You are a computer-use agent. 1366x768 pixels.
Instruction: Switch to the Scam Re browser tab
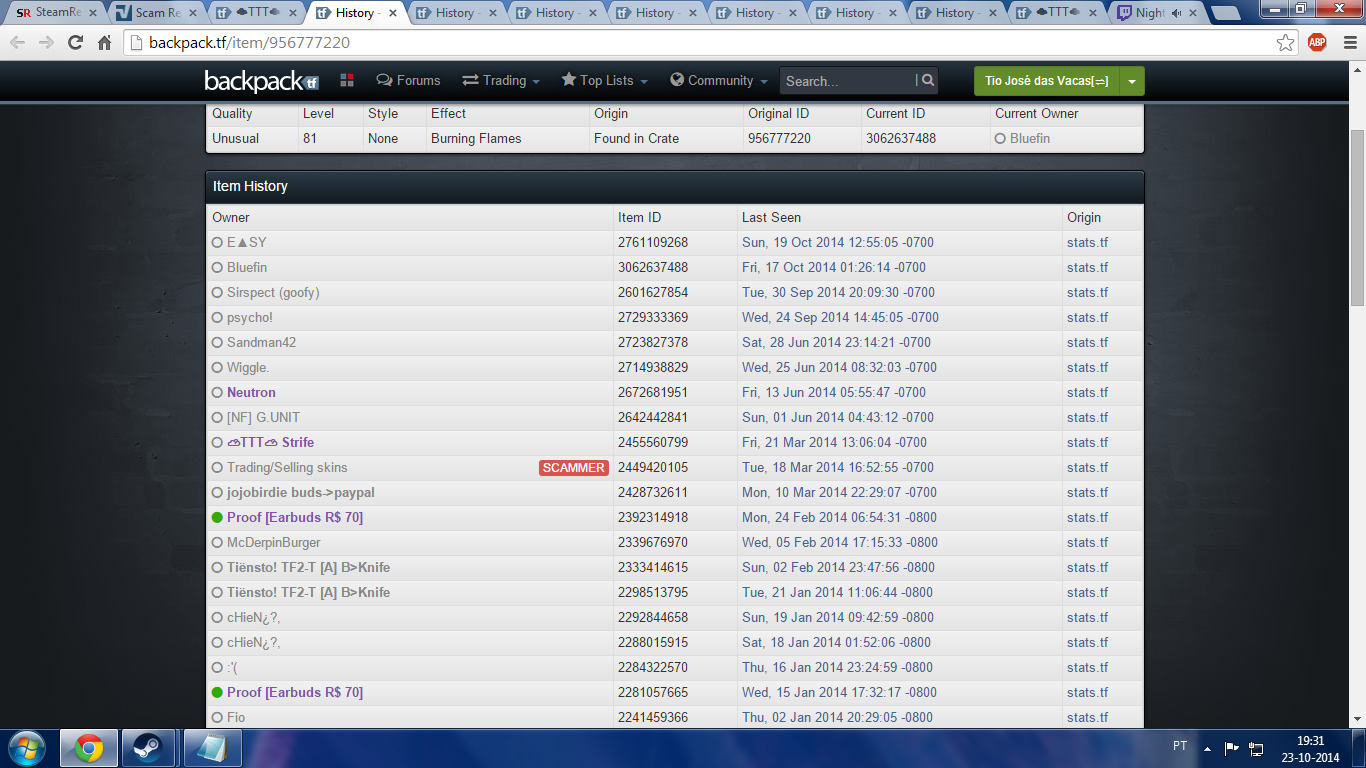[x=155, y=13]
